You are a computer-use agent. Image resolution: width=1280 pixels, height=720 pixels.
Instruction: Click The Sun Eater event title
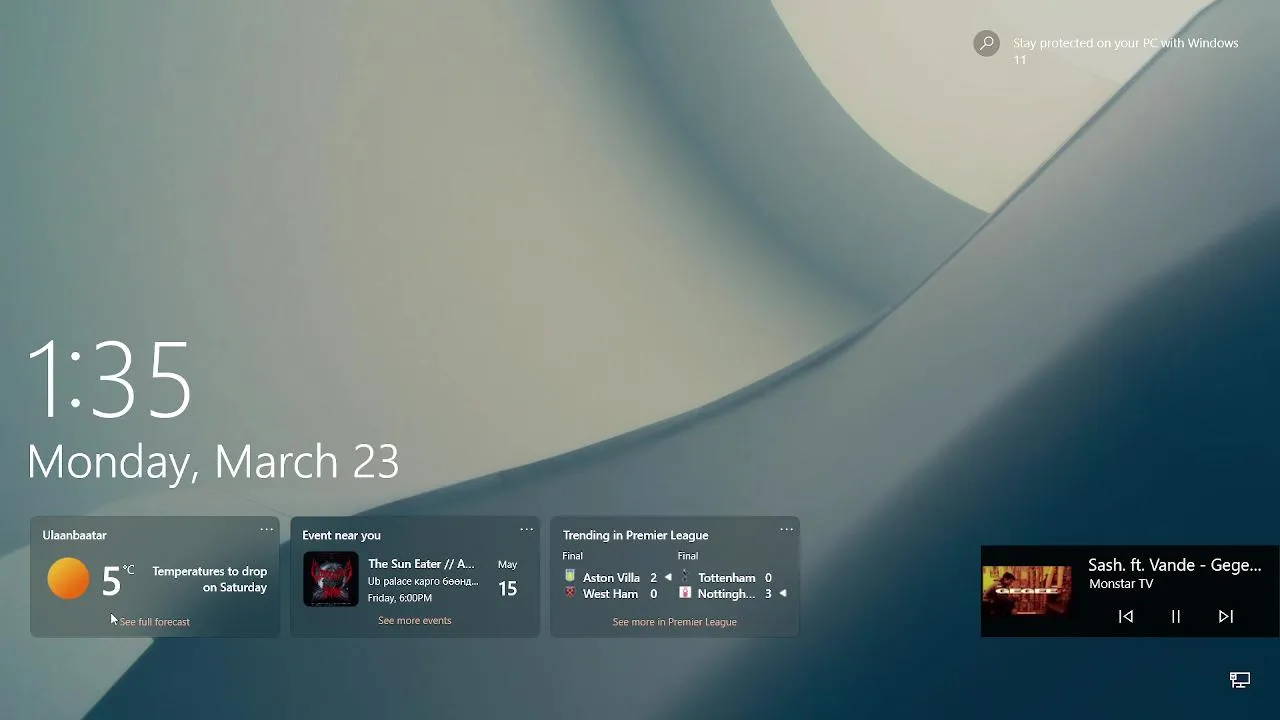(x=421, y=564)
